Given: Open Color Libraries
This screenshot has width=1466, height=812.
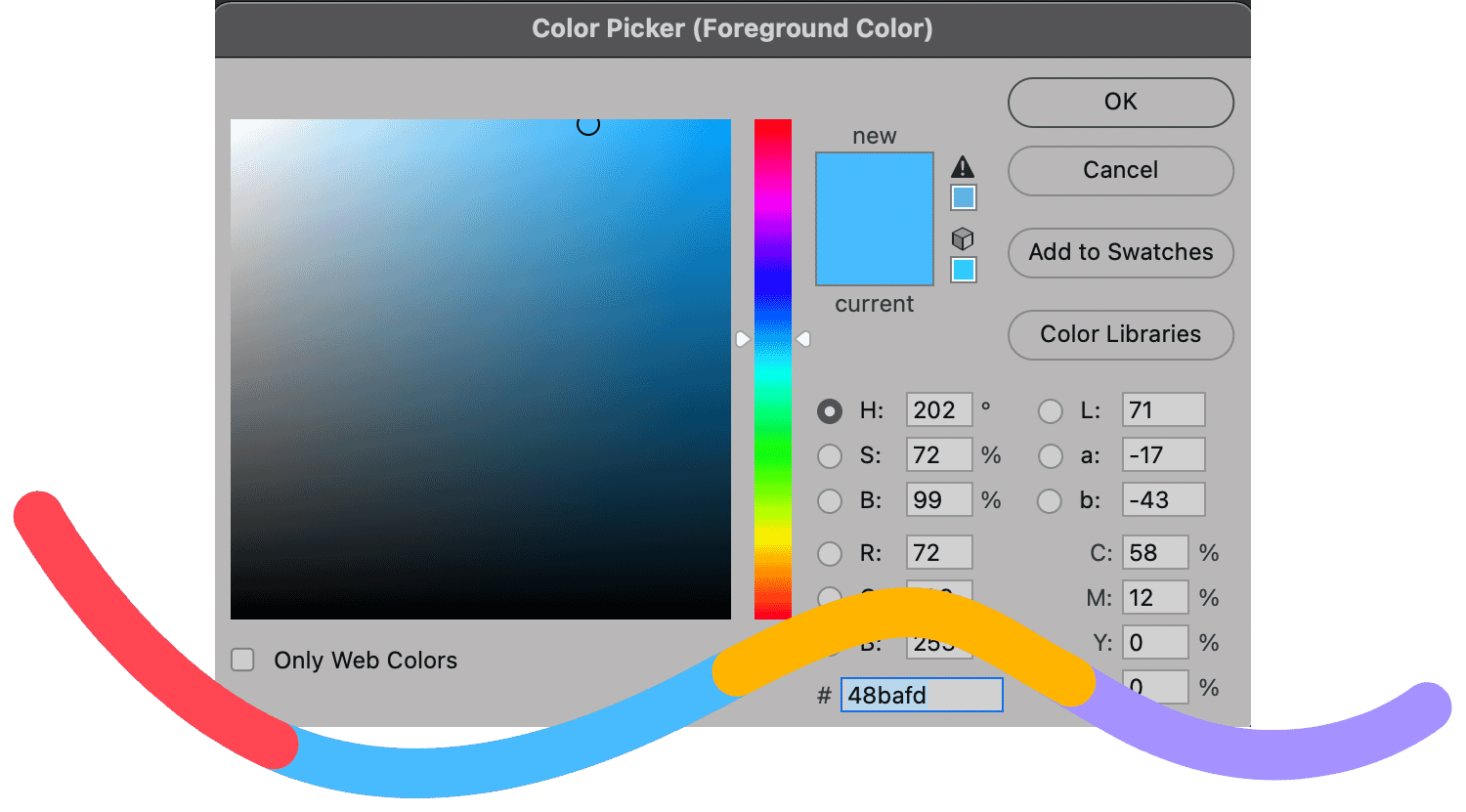Looking at the screenshot, I should tap(1120, 334).
